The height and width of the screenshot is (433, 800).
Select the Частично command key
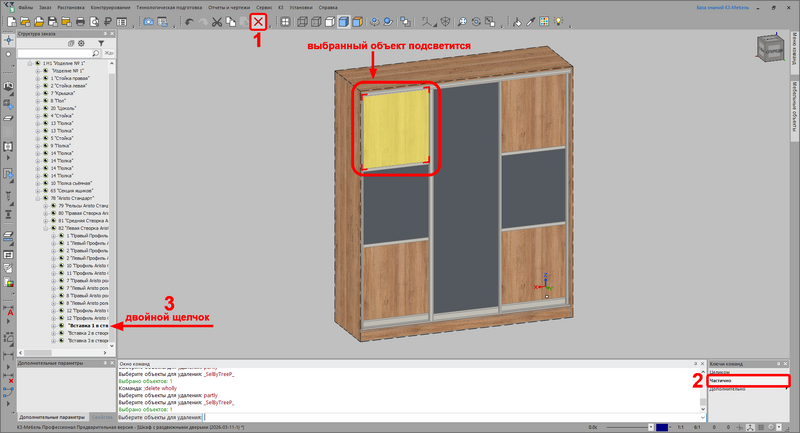[x=749, y=380]
